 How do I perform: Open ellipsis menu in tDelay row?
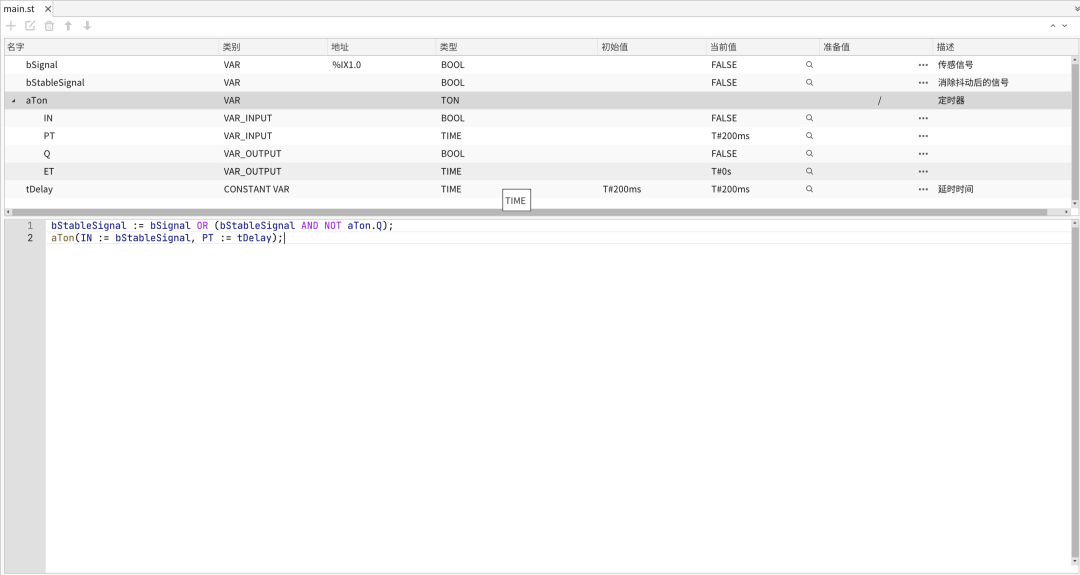click(923, 189)
